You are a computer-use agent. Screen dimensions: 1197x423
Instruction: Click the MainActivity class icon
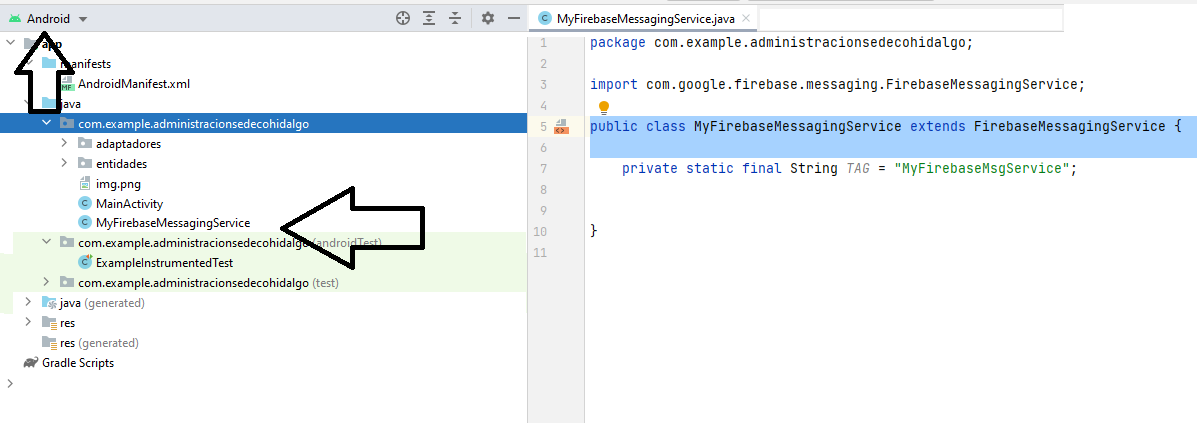click(x=85, y=204)
